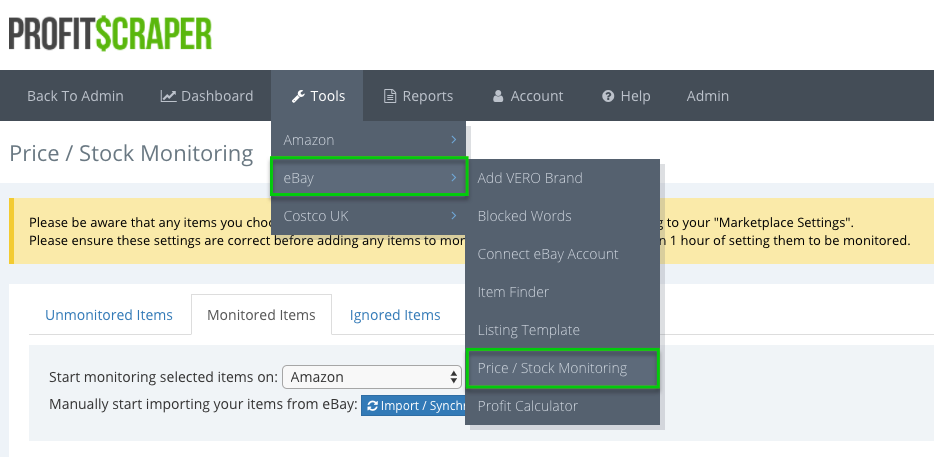The height and width of the screenshot is (457, 934).
Task: Open the Dashboard menu item
Action: pyautogui.click(x=207, y=96)
